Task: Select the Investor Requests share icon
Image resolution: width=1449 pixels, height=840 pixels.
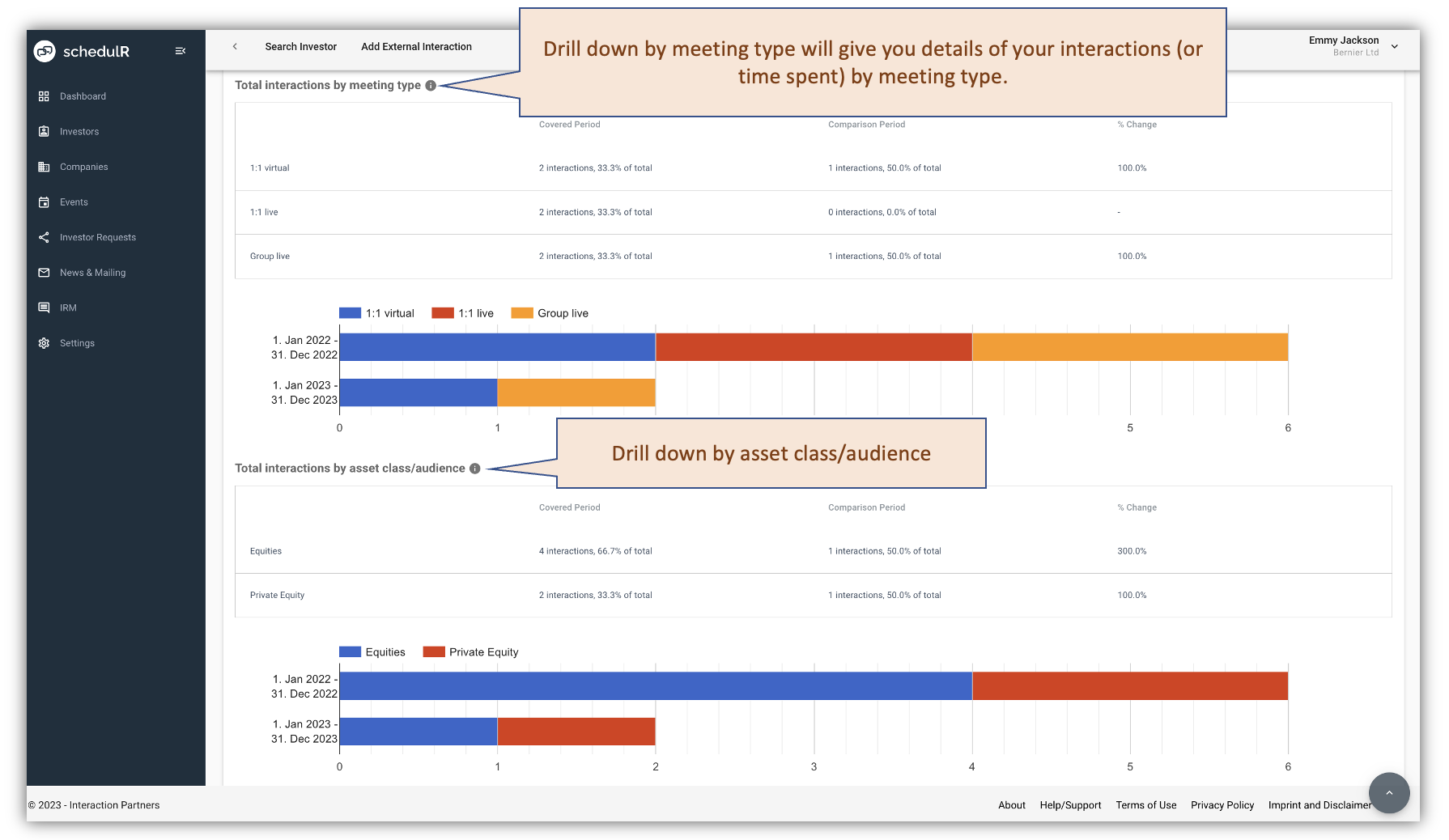Action: 45,237
